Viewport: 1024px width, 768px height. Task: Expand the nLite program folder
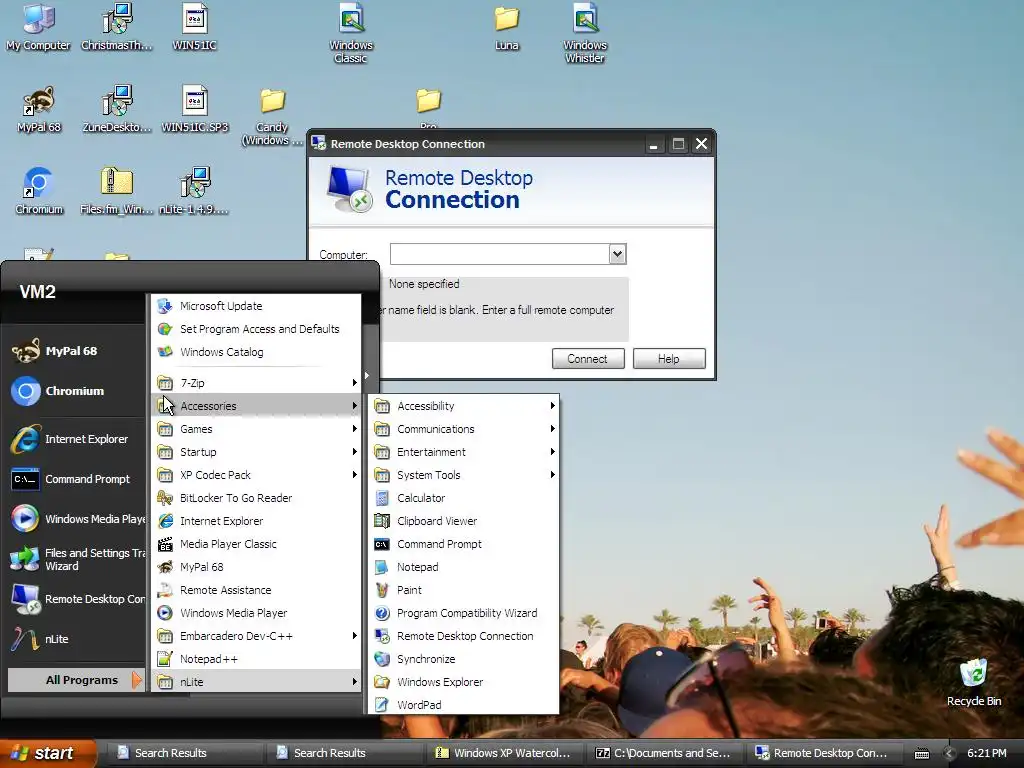[x=257, y=682]
